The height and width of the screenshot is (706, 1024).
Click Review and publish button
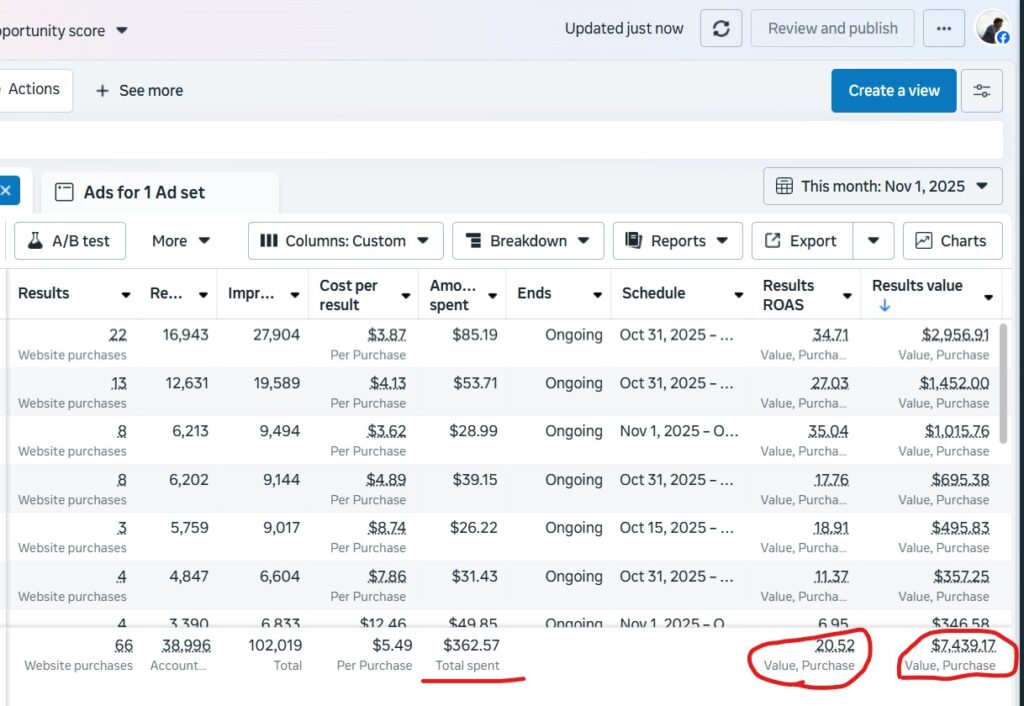[832, 29]
